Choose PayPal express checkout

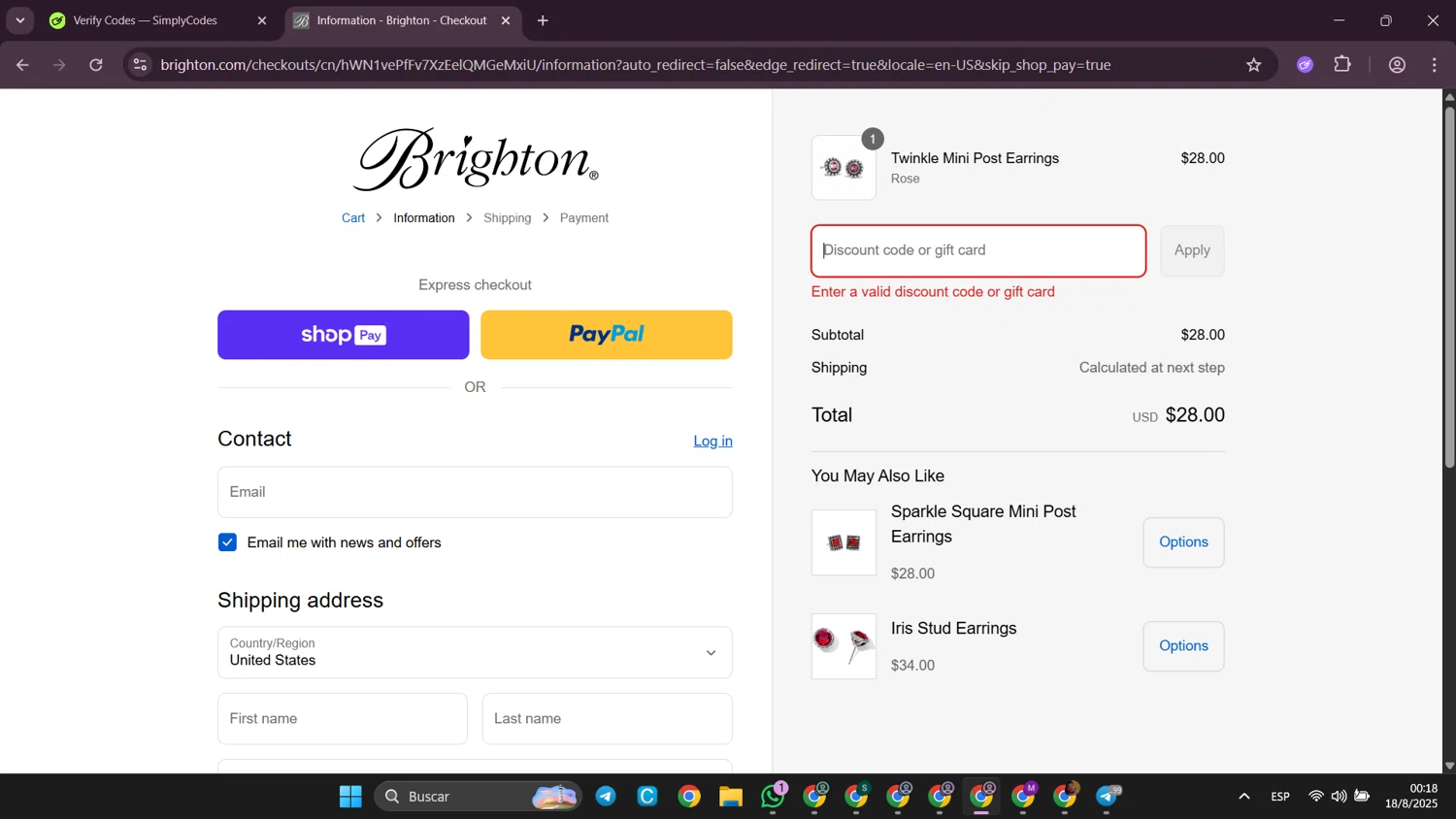[607, 335]
